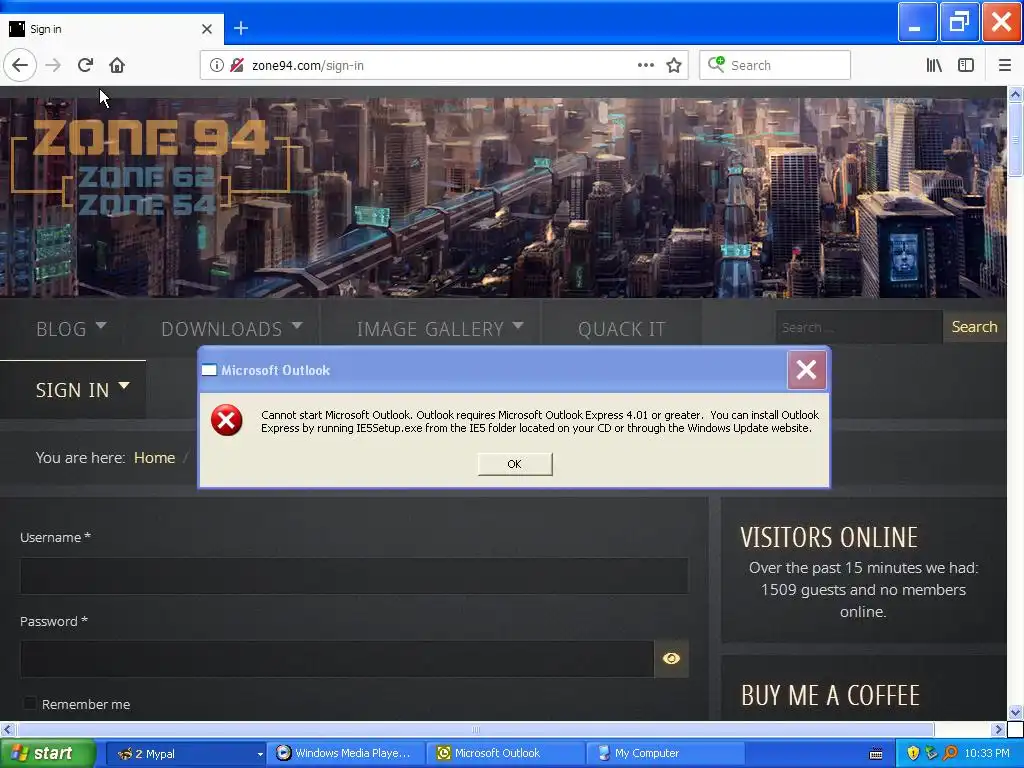Open a new tab with the plus icon
The width and height of the screenshot is (1024, 768).
(241, 28)
